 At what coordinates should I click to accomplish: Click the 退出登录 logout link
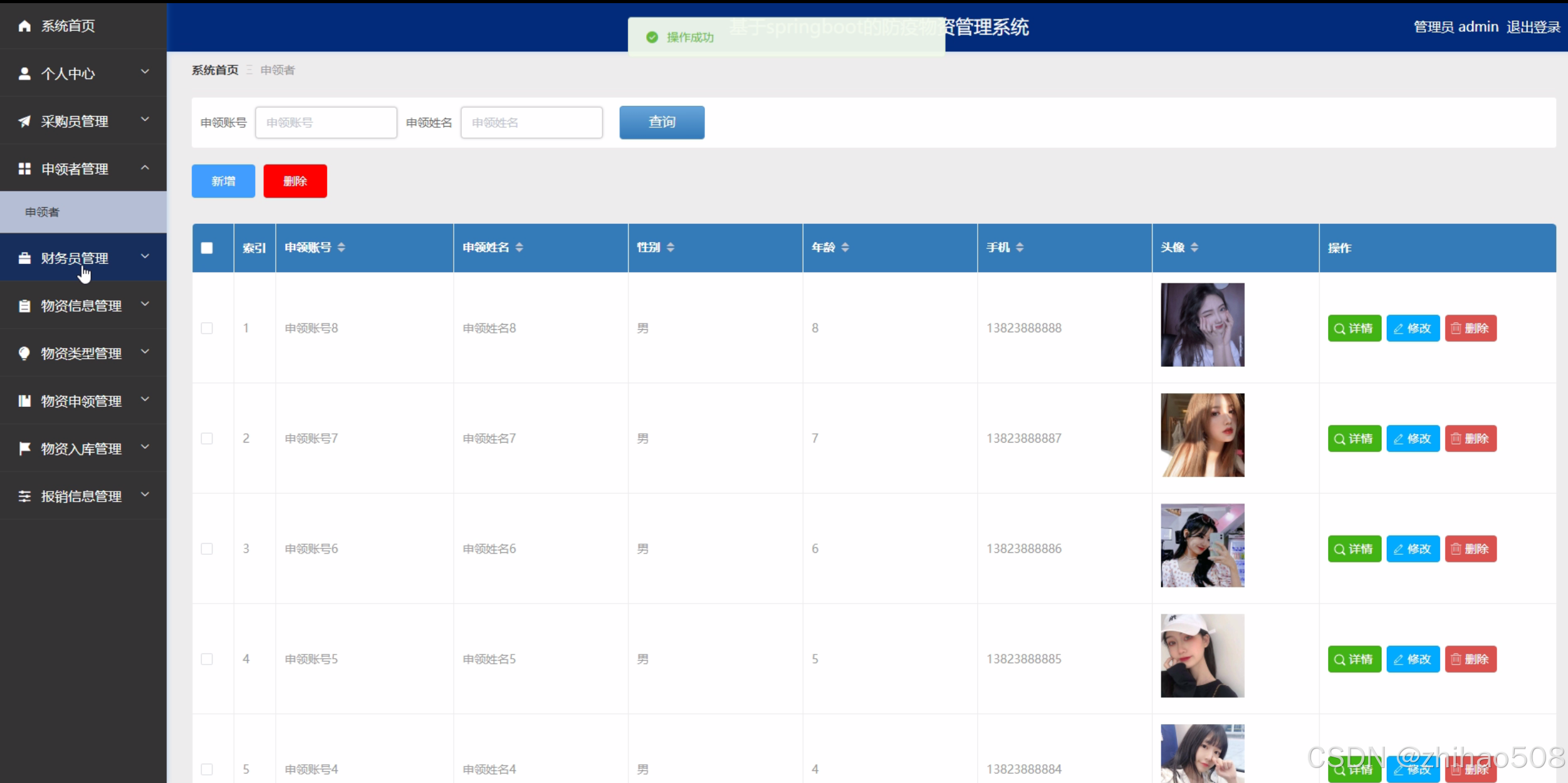coord(1533,27)
